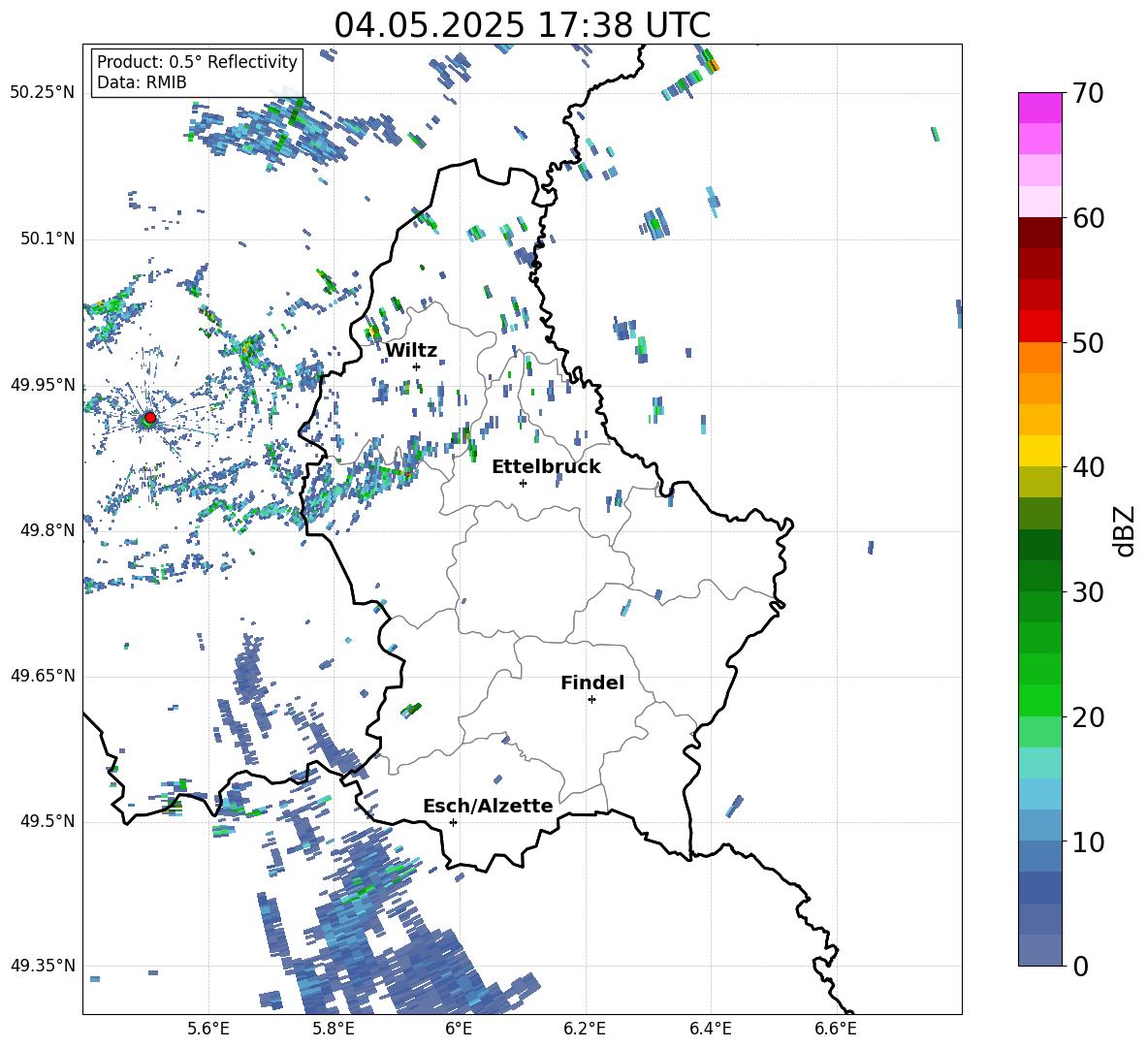Pick the bright red colorbar segment above 50
The image size is (1148, 1048).
(1039, 327)
